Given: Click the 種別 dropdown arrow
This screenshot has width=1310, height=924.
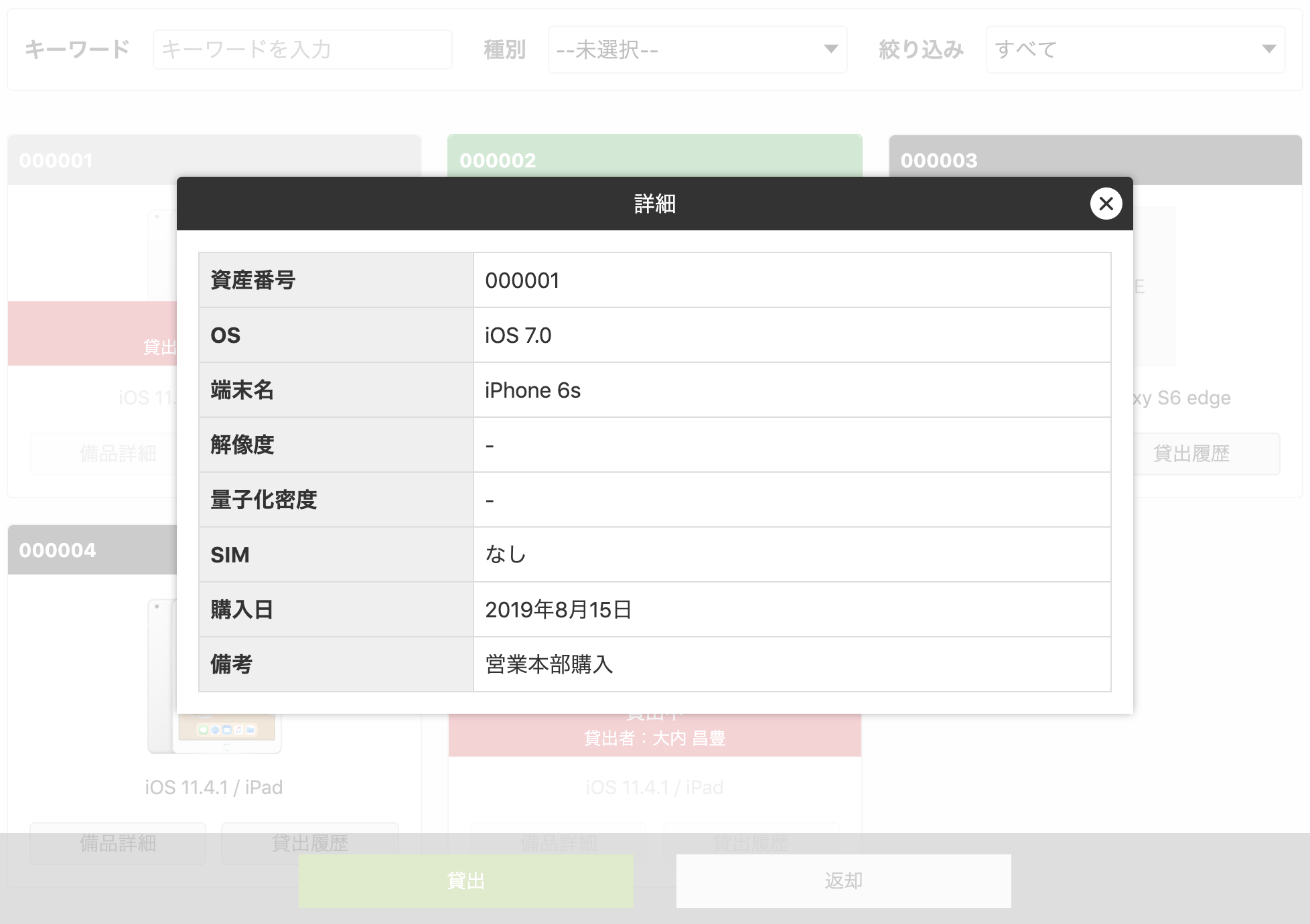Looking at the screenshot, I should pos(830,49).
